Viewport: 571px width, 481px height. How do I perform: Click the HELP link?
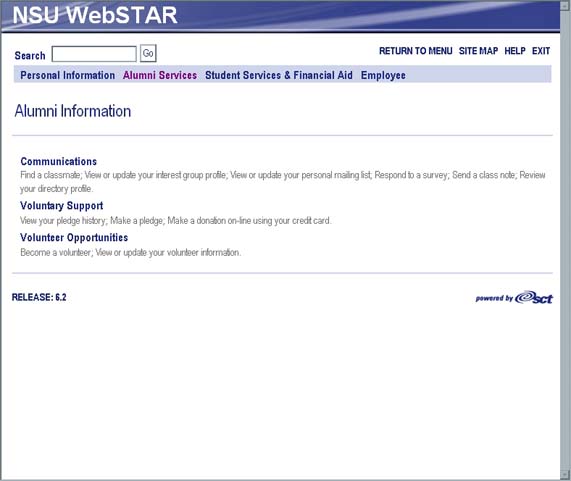[515, 51]
